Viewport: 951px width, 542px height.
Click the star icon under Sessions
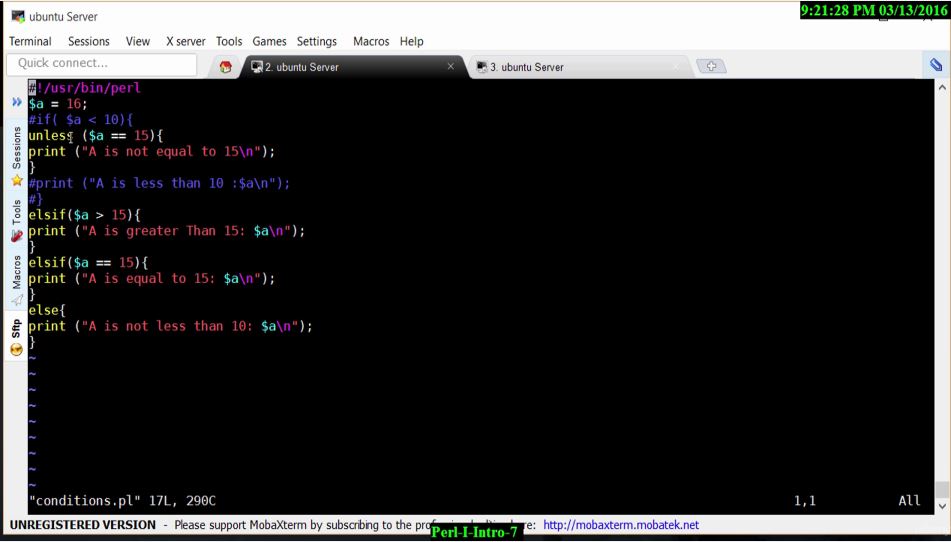[x=17, y=180]
